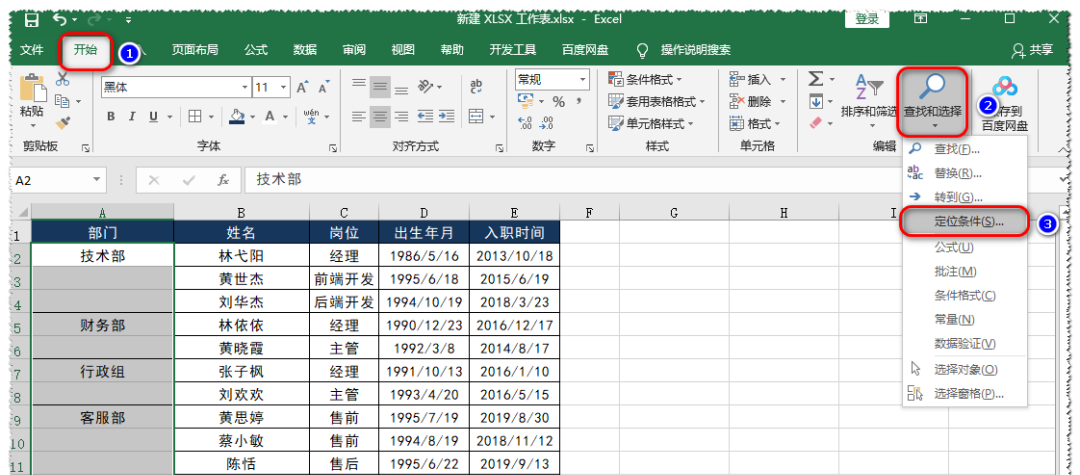Choose 选择窗格(P)... from the menu
The height and width of the screenshot is (475, 1080).
[964, 394]
